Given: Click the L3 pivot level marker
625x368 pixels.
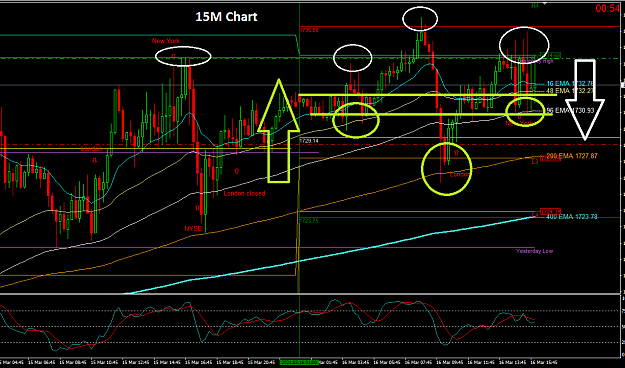Looking at the screenshot, I should pos(535,161).
